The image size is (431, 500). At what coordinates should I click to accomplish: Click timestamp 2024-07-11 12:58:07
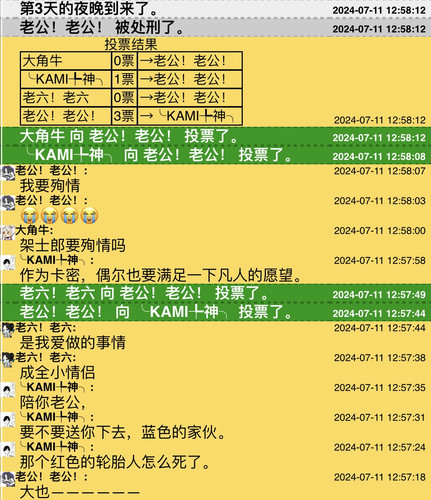pos(380,171)
